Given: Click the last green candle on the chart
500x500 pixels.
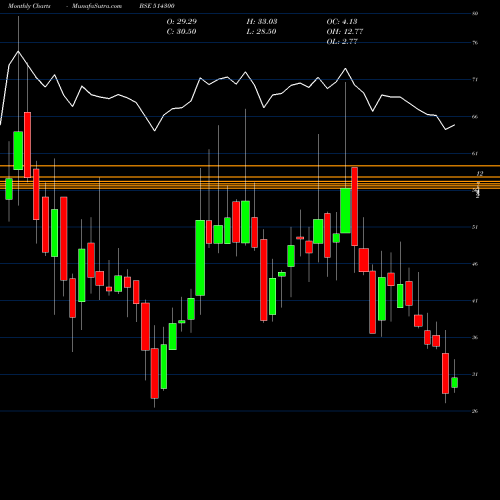Looking at the screenshot, I should tap(454, 382).
